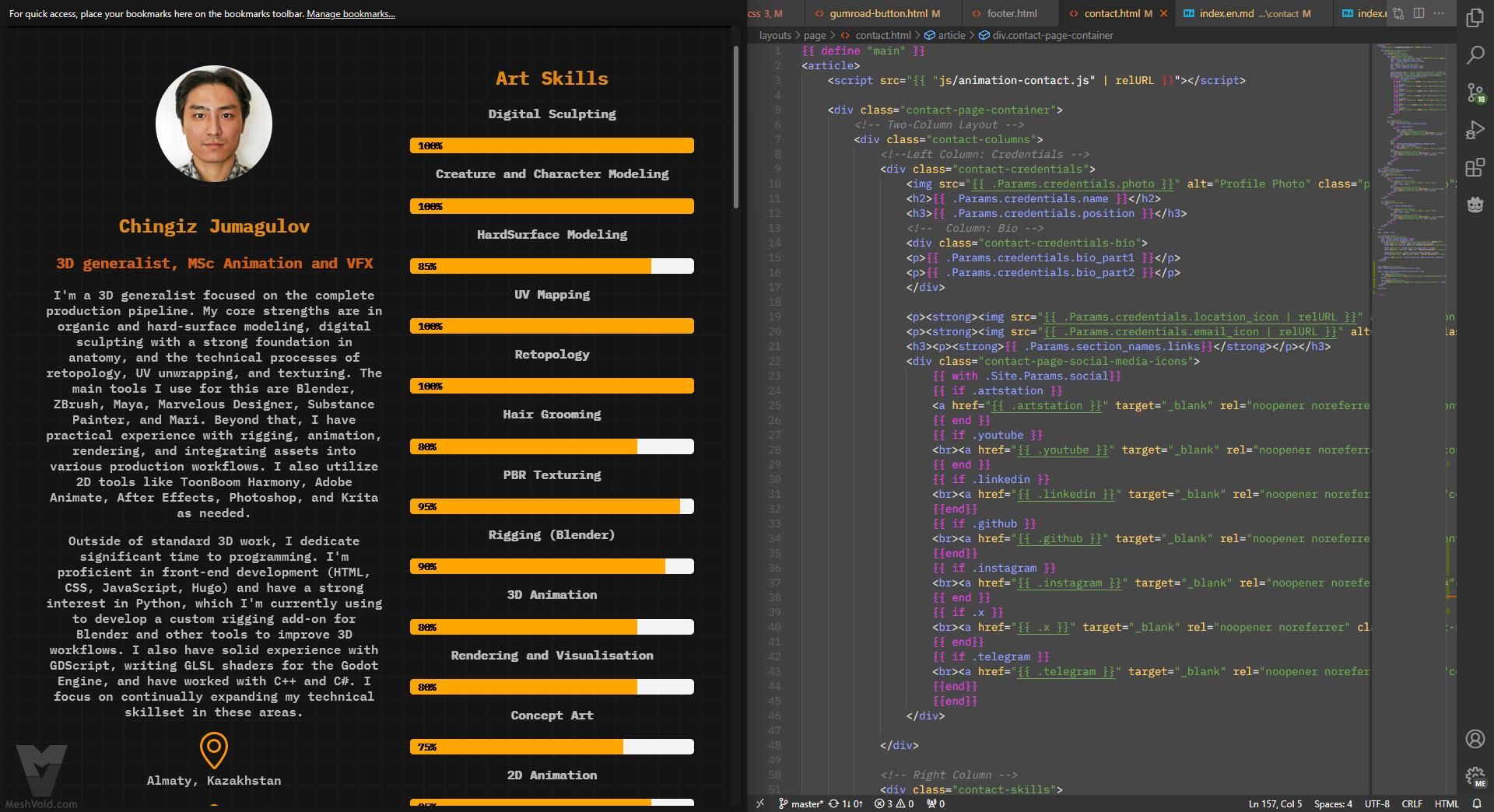Switch to the index.en.md contact tab
This screenshot has width=1494, height=812.
tap(1254, 13)
